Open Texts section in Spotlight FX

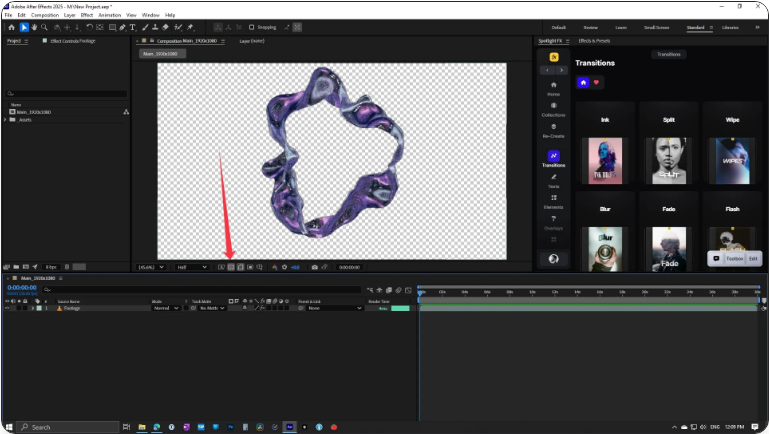click(553, 181)
